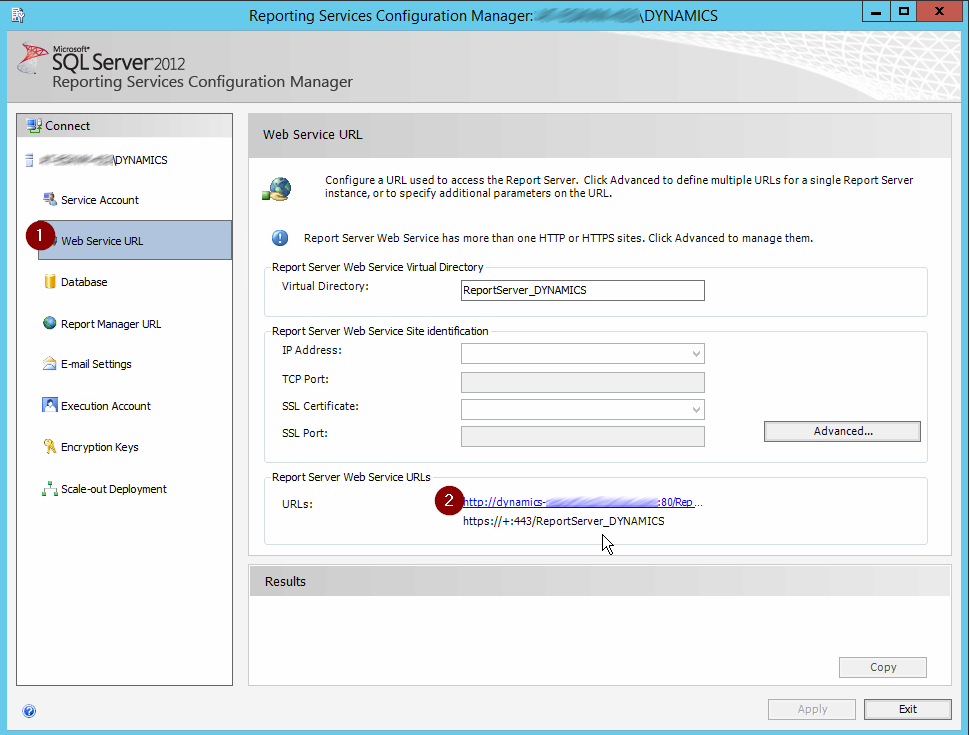Viewport: 970px width, 735px height.
Task: Minimize the Configuration Manager window
Action: [876, 12]
